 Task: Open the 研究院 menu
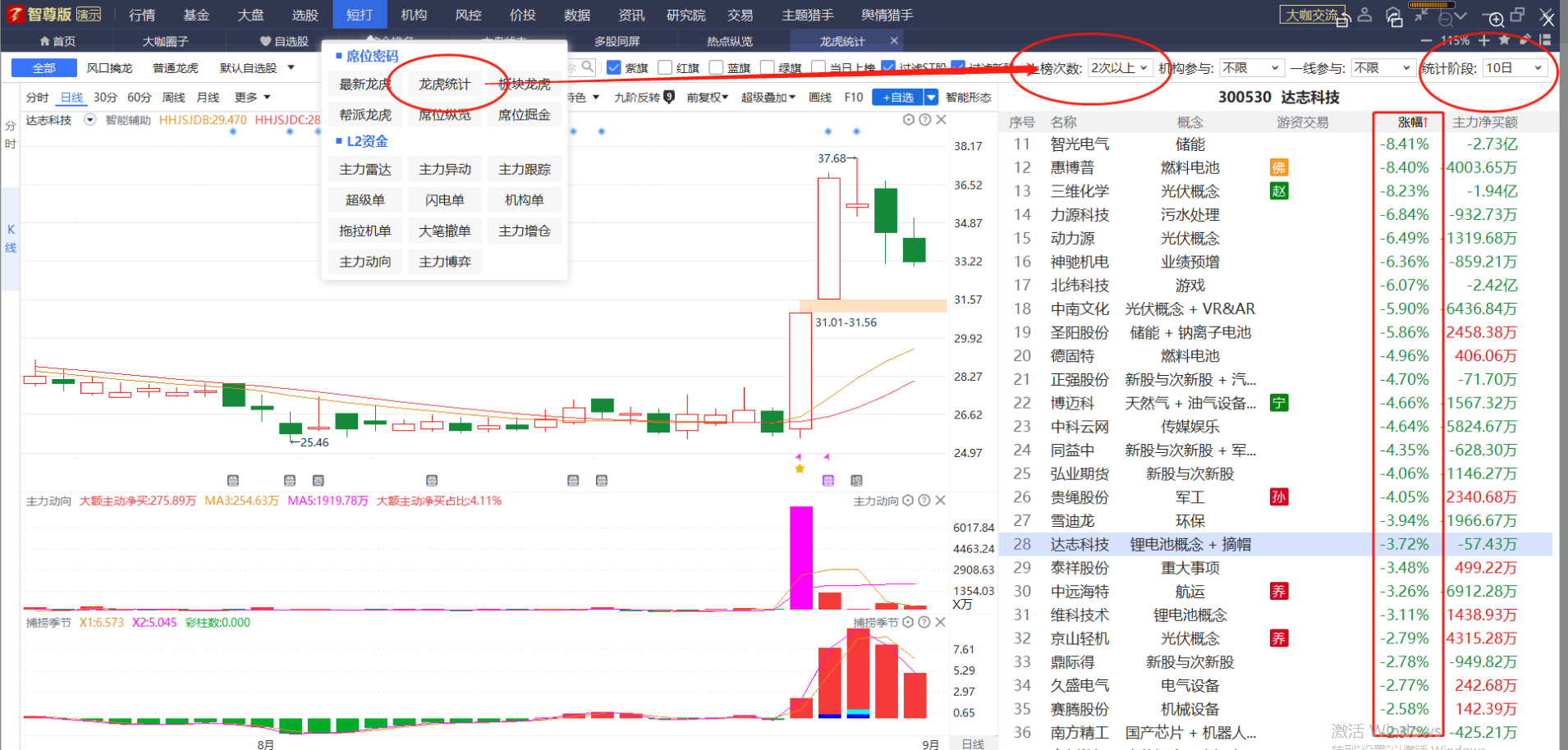coord(685,15)
